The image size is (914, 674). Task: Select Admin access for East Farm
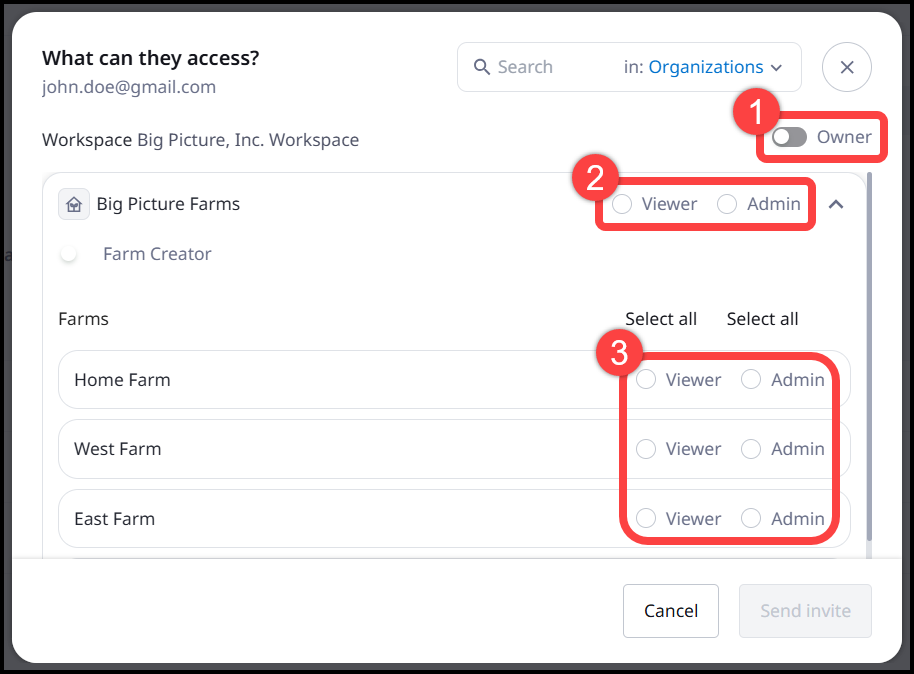[x=751, y=518]
